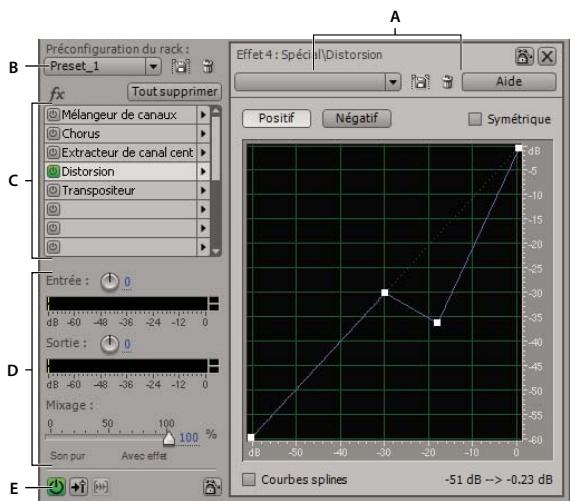Viewport: 576px width, 501px height.
Task: Expand the Mélangeur de canaux slot arrow
Action: [203, 115]
